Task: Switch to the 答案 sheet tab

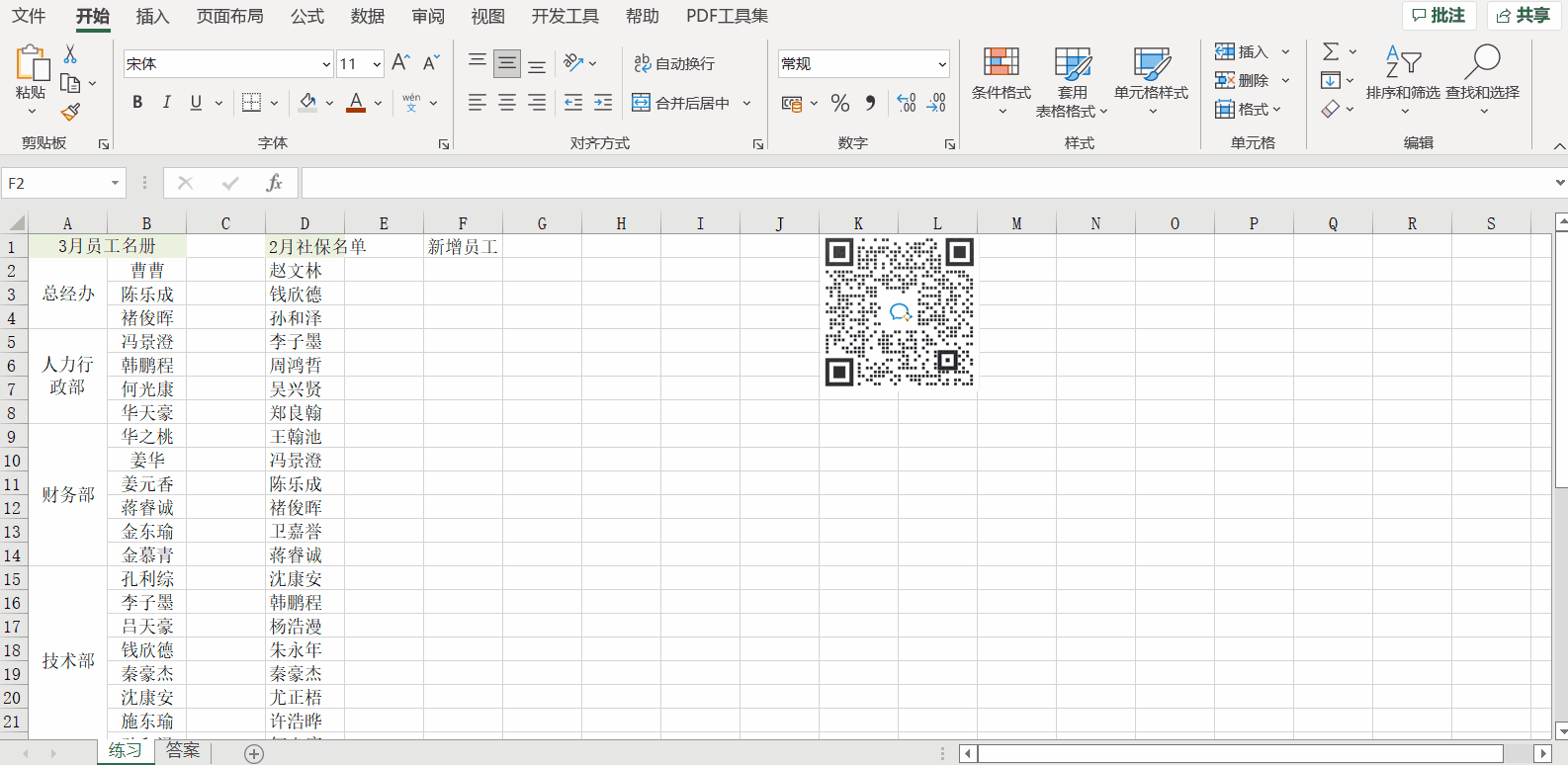Action: [183, 751]
